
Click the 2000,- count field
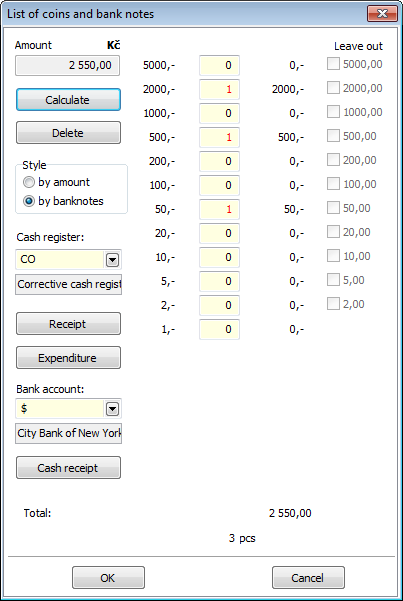pos(219,89)
